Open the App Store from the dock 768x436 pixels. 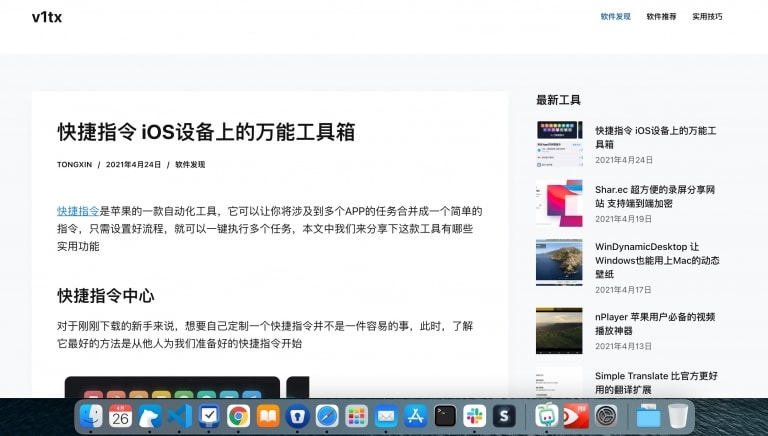coord(415,416)
